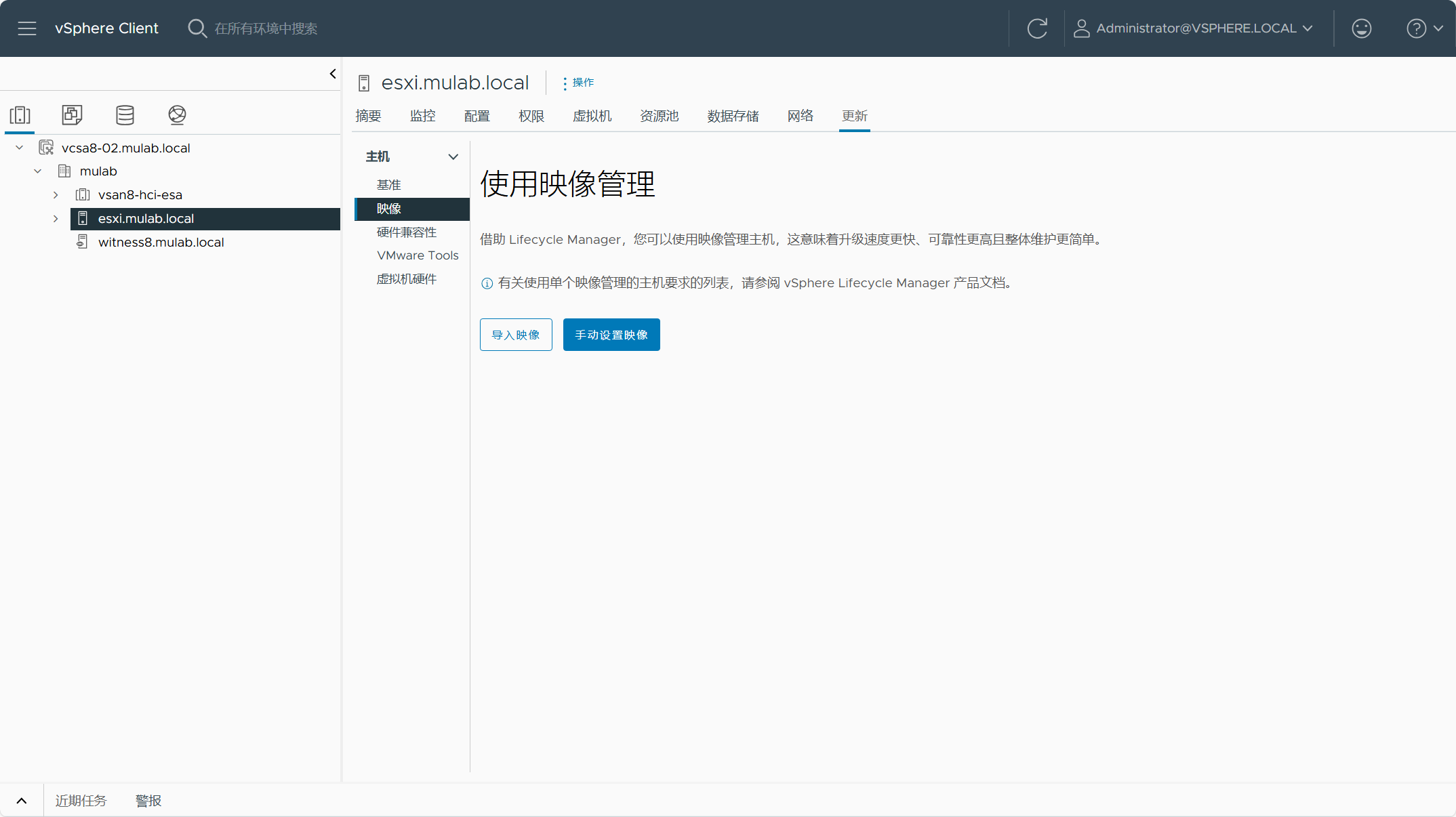Click the witness host icon
Screen dimensions: 1456x817
[83, 243]
